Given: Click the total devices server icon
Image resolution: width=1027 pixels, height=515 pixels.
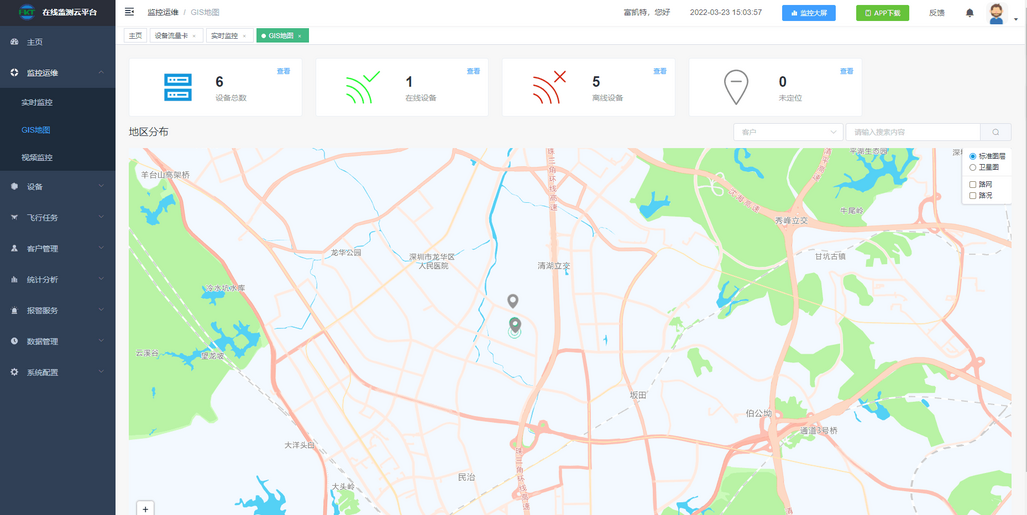Looking at the screenshot, I should pyautogui.click(x=177, y=87).
